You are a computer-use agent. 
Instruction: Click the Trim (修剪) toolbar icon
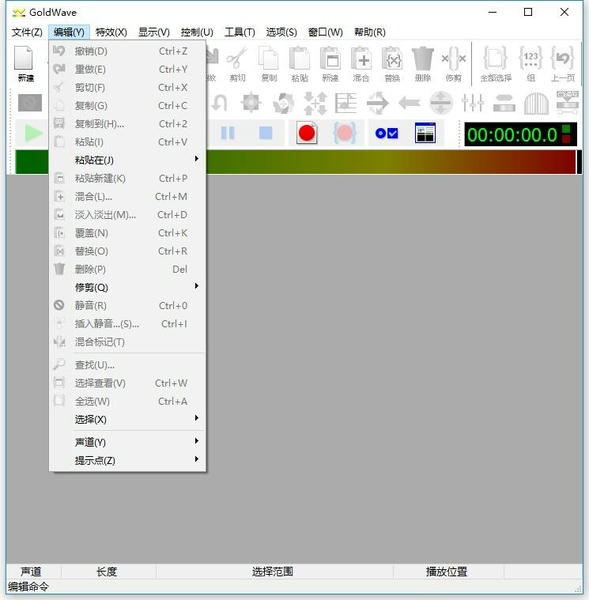coord(454,64)
